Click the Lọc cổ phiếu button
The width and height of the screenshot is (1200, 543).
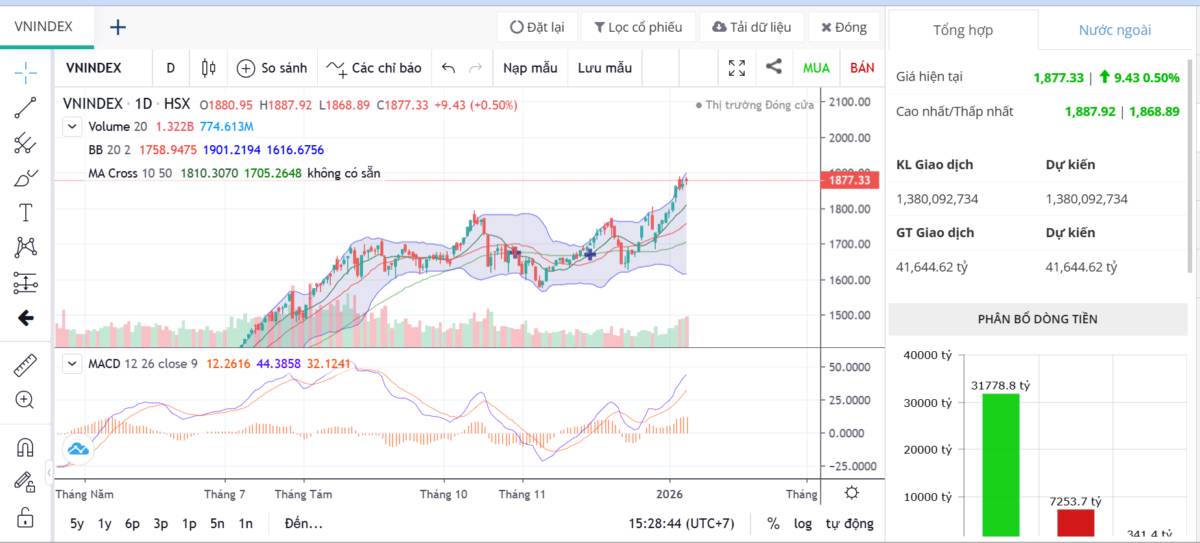[x=635, y=27]
